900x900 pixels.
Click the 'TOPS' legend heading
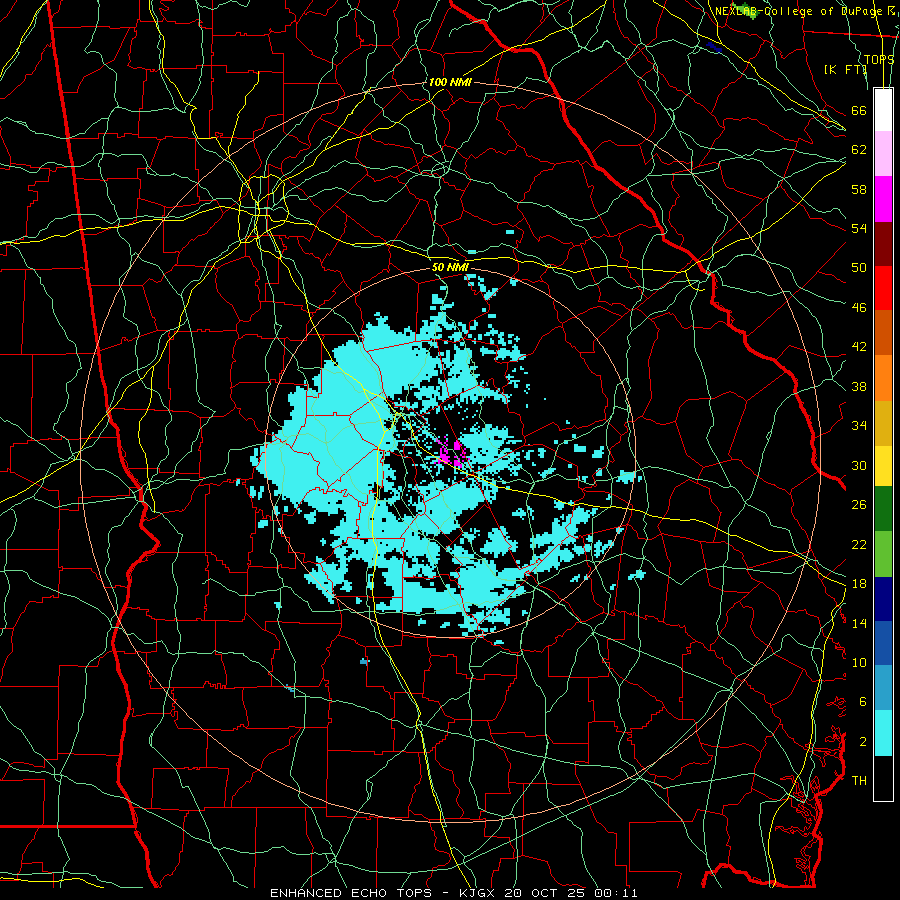(879, 60)
